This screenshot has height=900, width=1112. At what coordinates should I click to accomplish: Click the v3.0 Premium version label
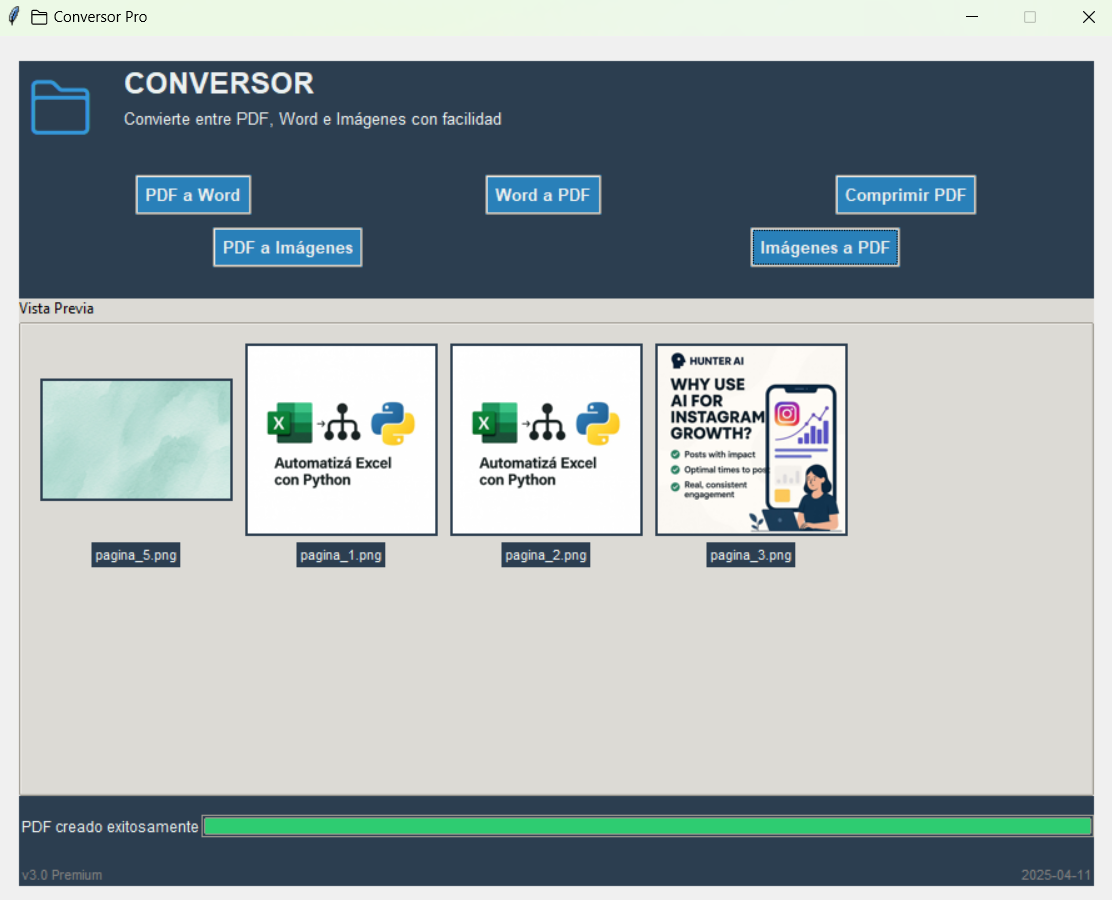tap(62, 875)
